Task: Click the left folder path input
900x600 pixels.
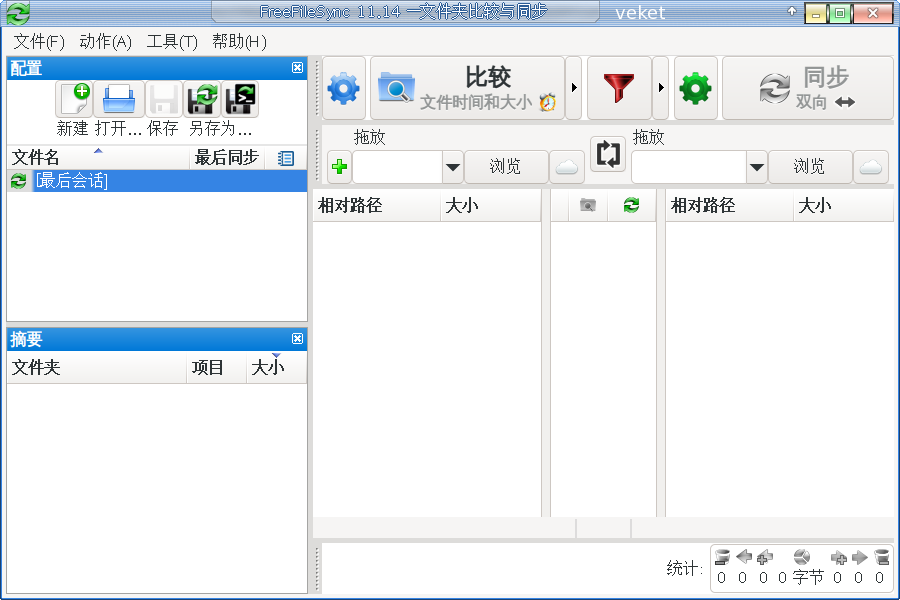Action: coord(397,167)
